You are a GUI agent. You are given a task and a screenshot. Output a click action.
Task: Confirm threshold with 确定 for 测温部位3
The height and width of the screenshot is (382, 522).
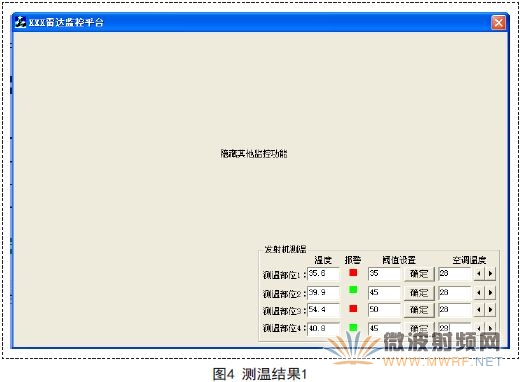(x=419, y=310)
